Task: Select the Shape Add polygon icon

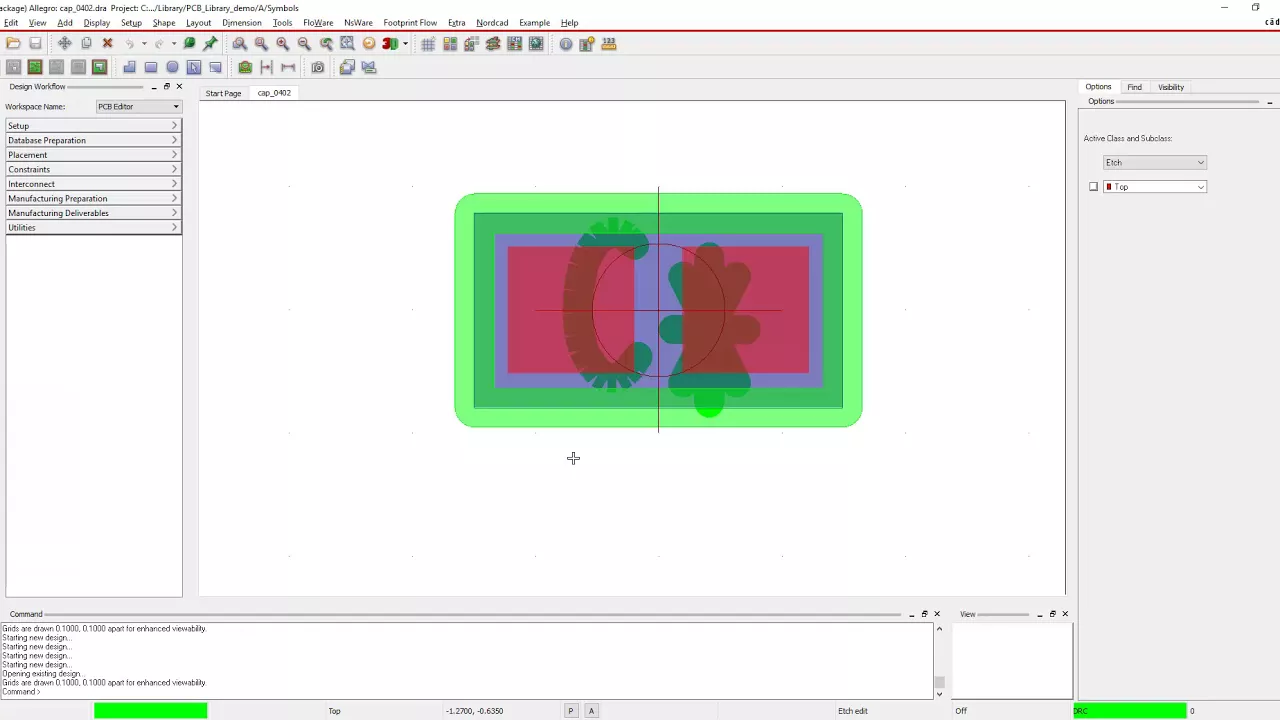Action: [x=129, y=67]
